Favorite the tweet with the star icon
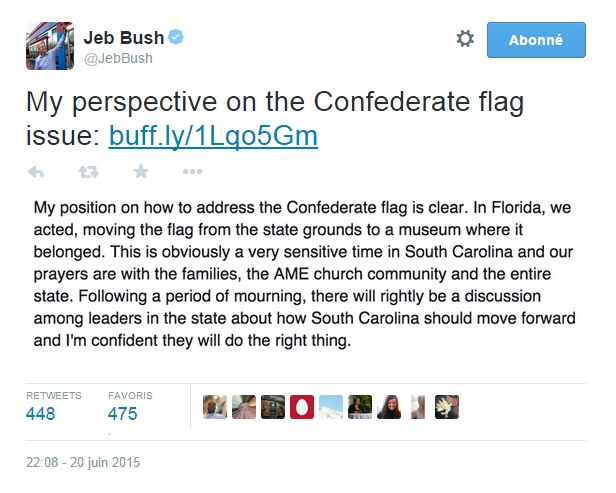 (141, 172)
